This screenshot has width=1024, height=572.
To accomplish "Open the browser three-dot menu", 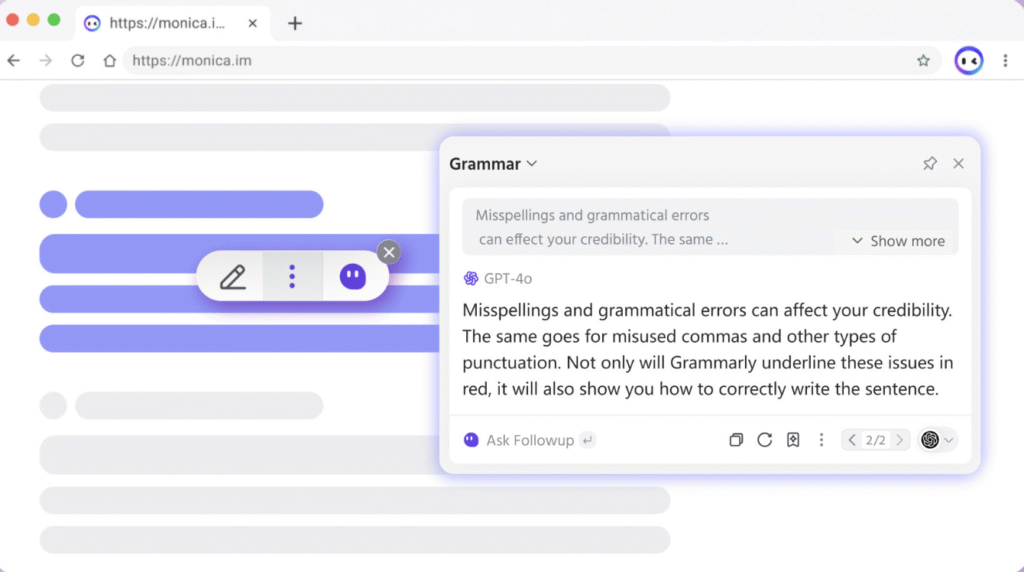I will pos(1005,61).
